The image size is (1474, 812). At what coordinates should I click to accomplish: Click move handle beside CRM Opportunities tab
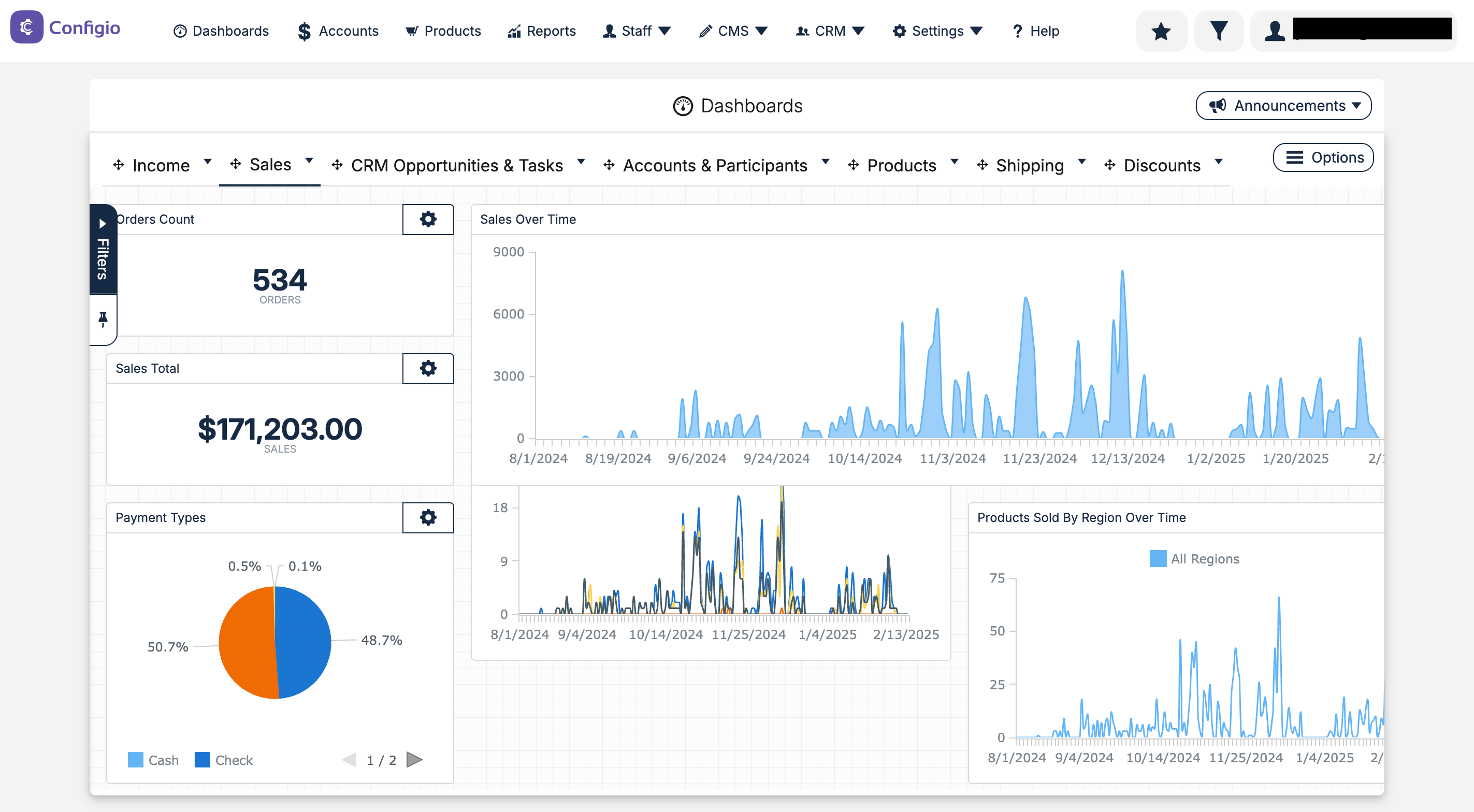tap(337, 165)
